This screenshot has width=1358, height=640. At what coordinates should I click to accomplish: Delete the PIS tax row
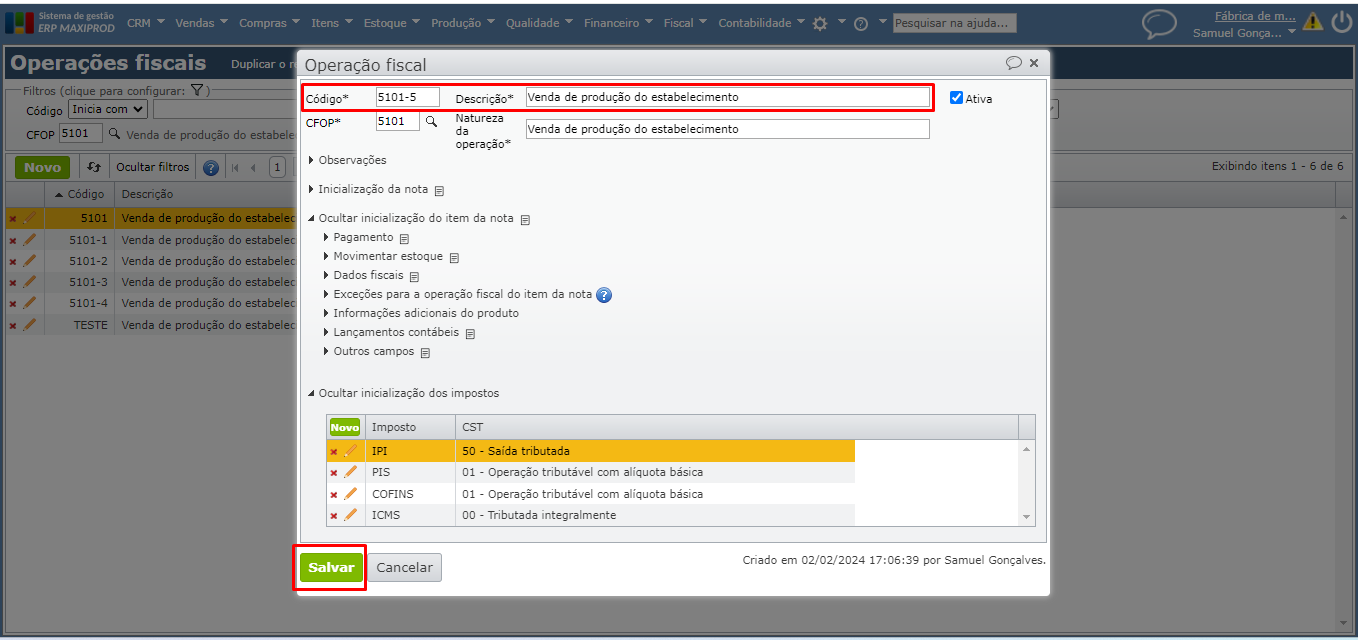334,473
